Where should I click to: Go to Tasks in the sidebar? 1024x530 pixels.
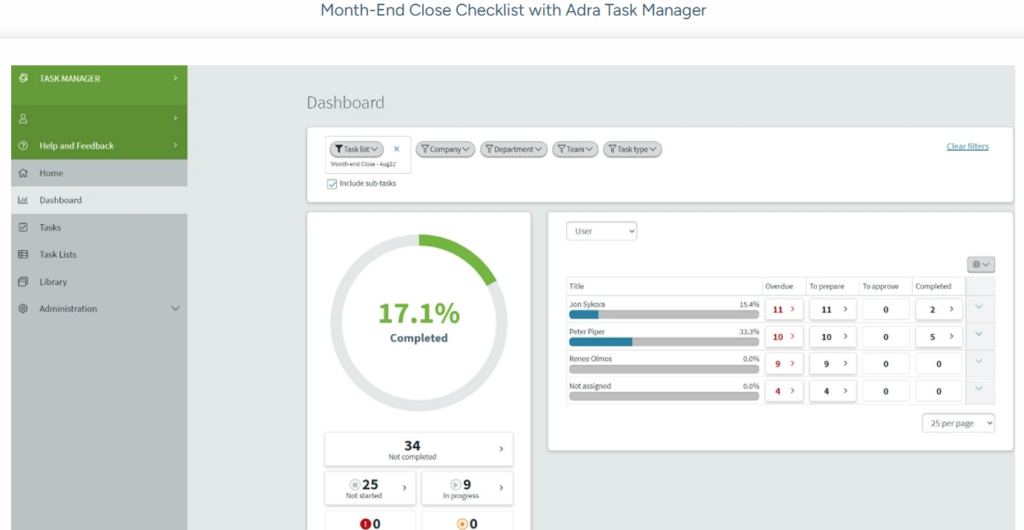pyautogui.click(x=50, y=228)
